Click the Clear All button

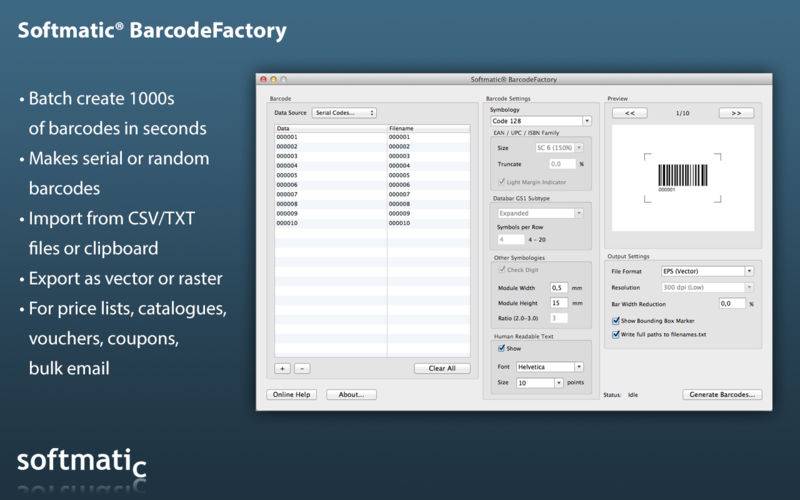(442, 368)
